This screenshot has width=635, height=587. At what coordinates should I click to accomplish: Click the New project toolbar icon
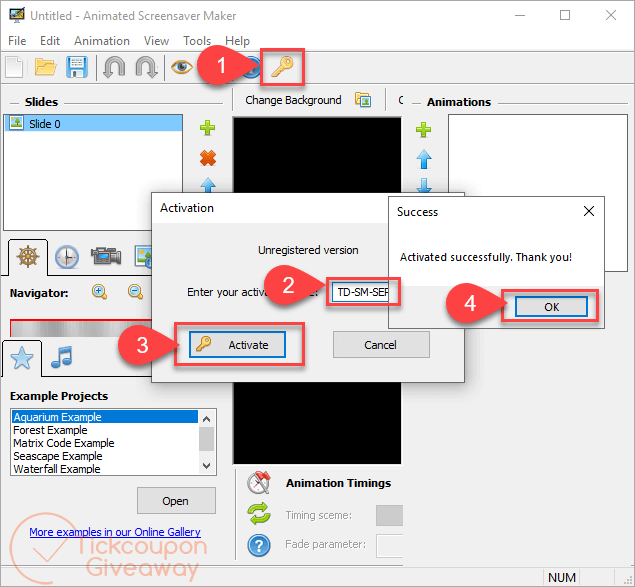15,67
